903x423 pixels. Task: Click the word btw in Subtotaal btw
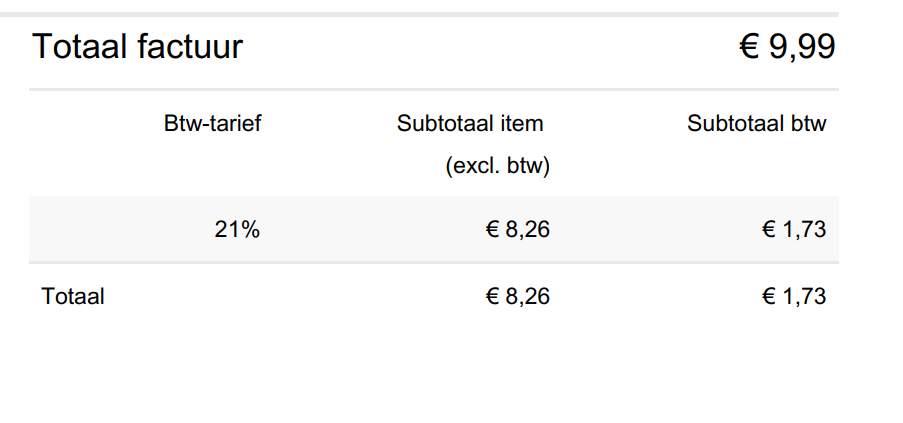pyautogui.click(x=809, y=124)
